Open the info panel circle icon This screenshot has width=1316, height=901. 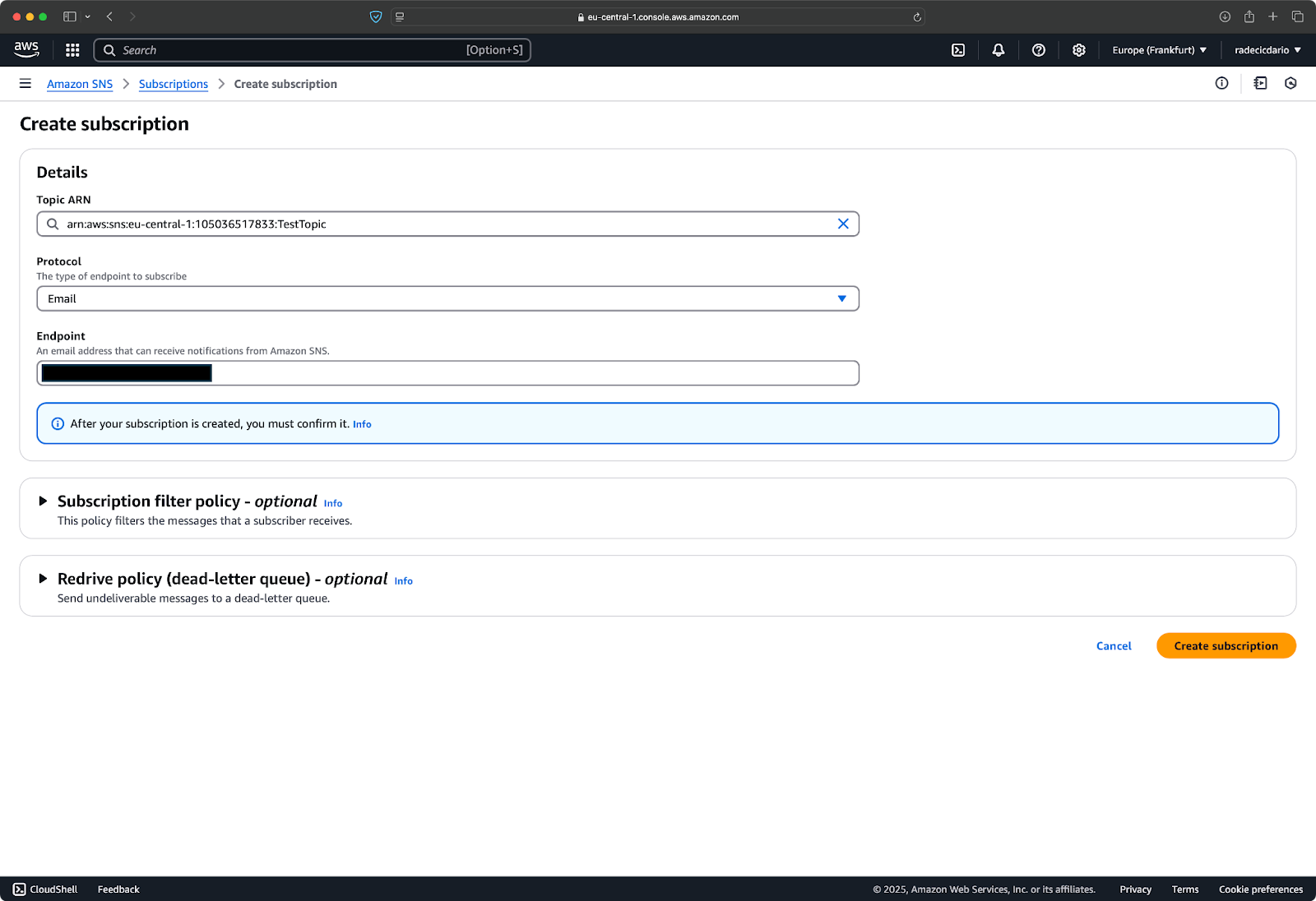pyautogui.click(x=1221, y=83)
